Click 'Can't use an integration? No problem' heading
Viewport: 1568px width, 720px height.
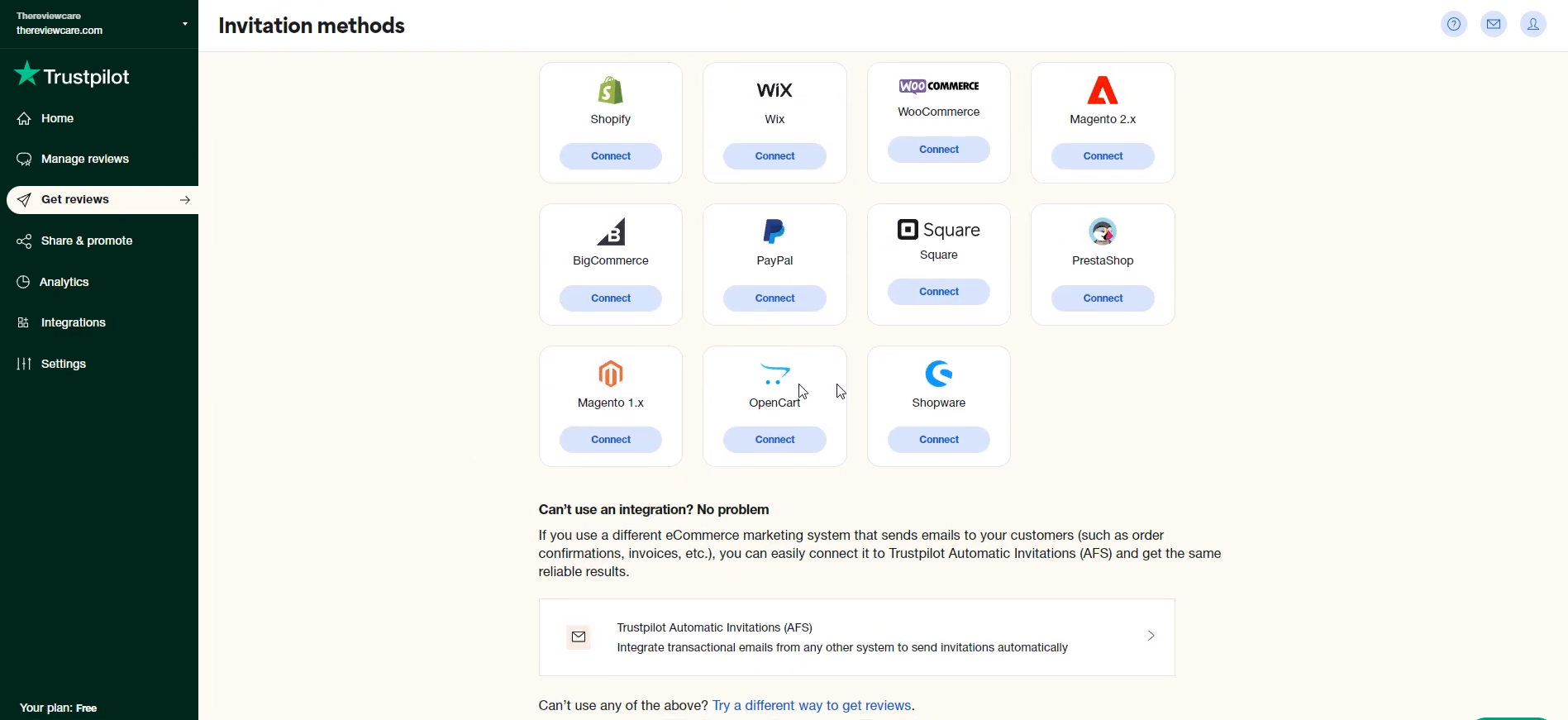pyautogui.click(x=654, y=510)
